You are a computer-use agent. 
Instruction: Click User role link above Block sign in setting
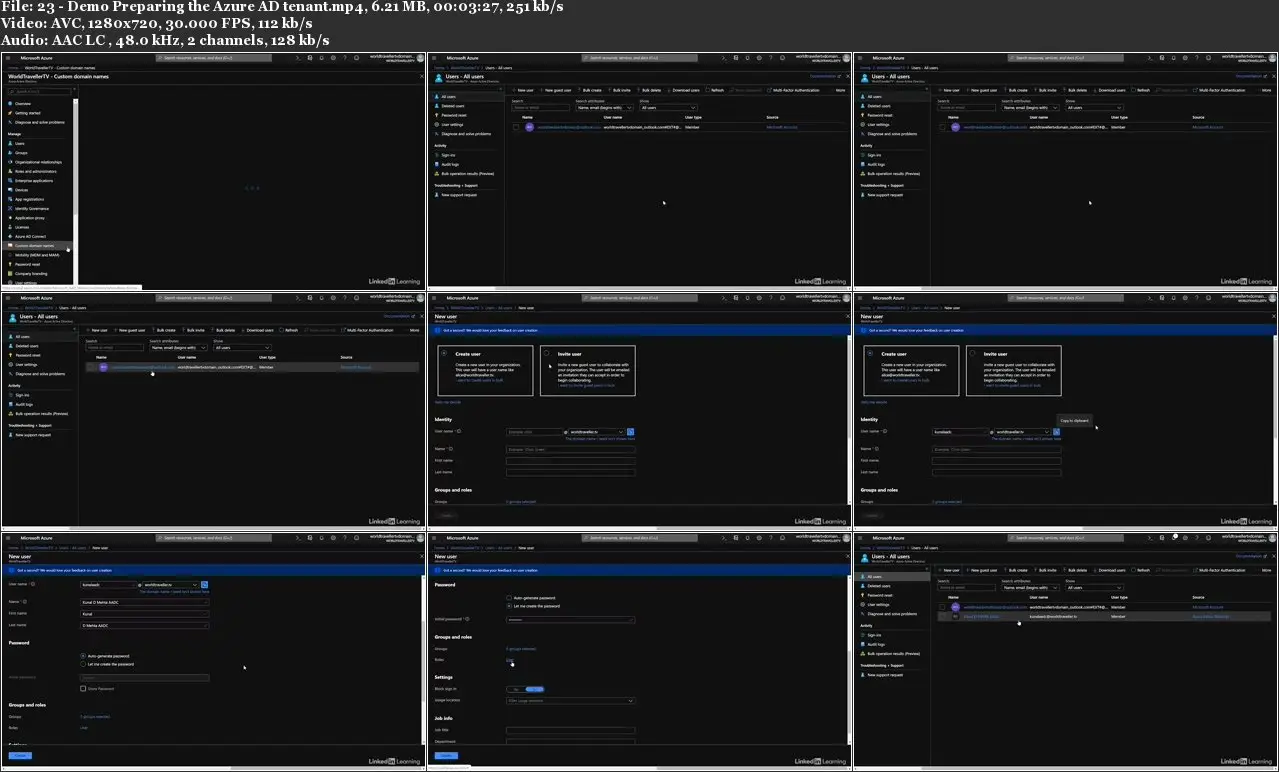[x=509, y=660]
